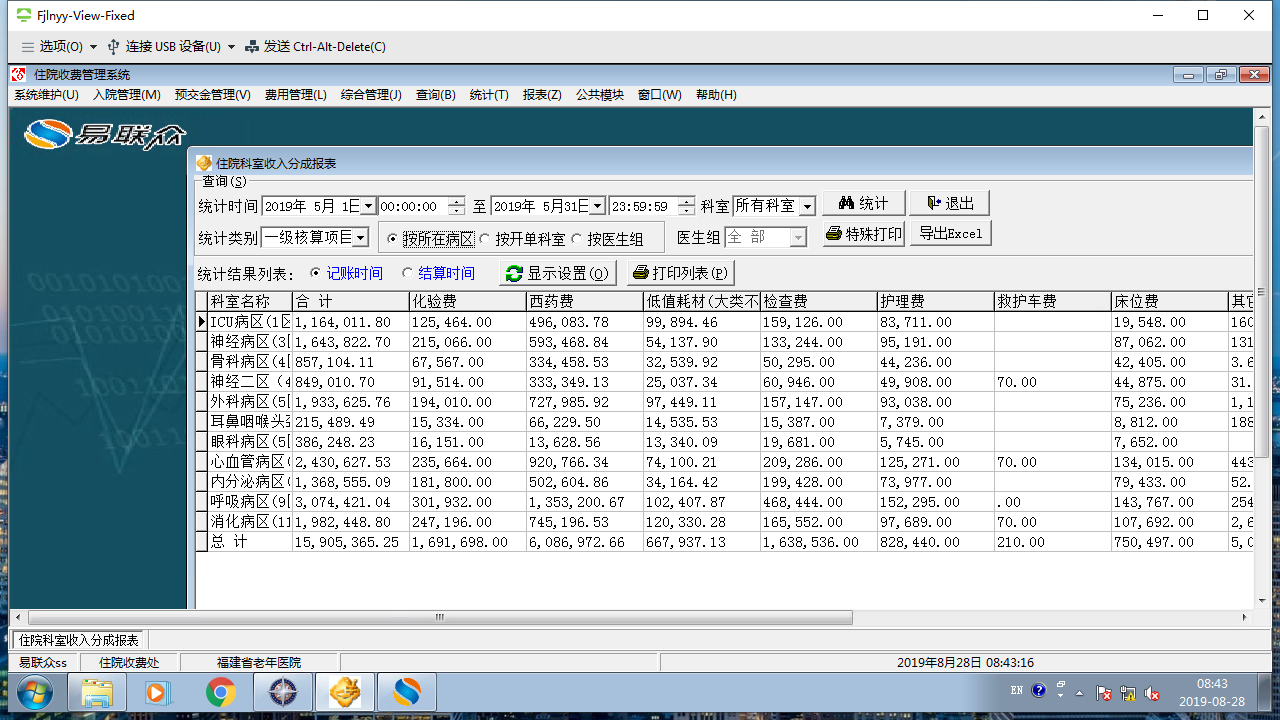Screen dimensions: 1280x720
Task: Open the 预交金管理(V) menu
Action: [x=212, y=95]
